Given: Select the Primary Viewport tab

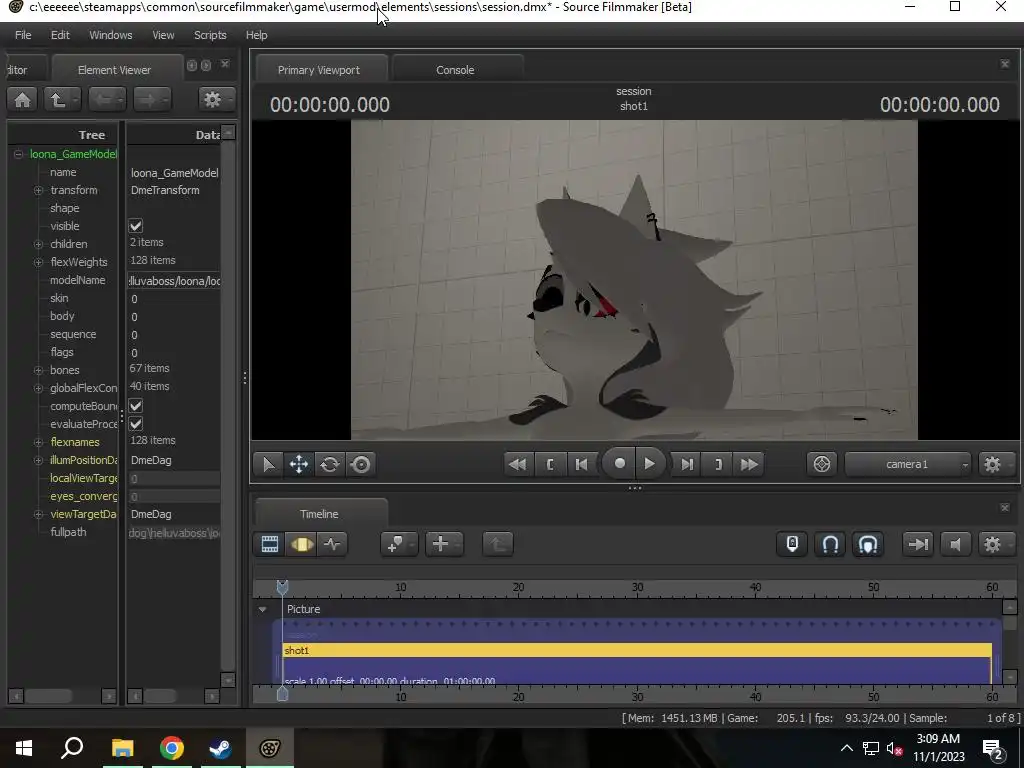Looking at the screenshot, I should [319, 70].
